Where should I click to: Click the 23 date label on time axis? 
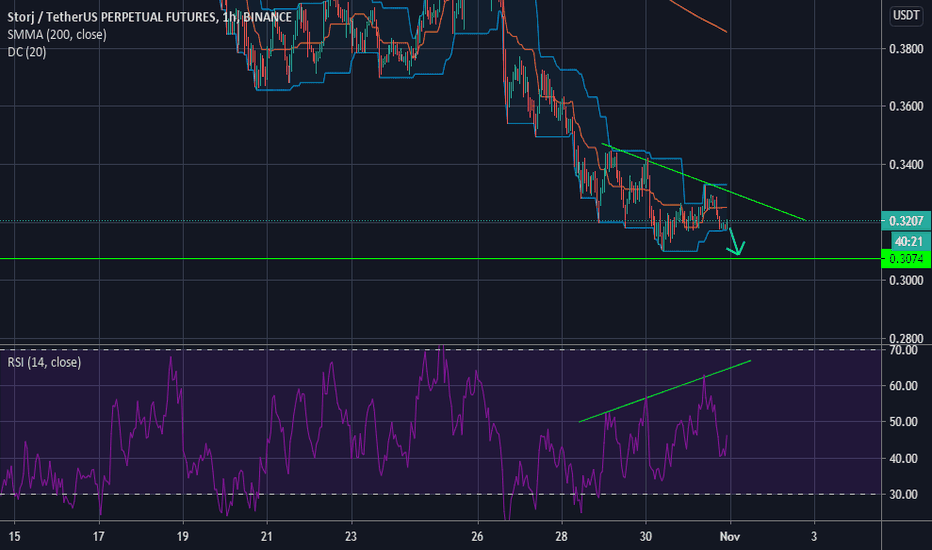351,536
